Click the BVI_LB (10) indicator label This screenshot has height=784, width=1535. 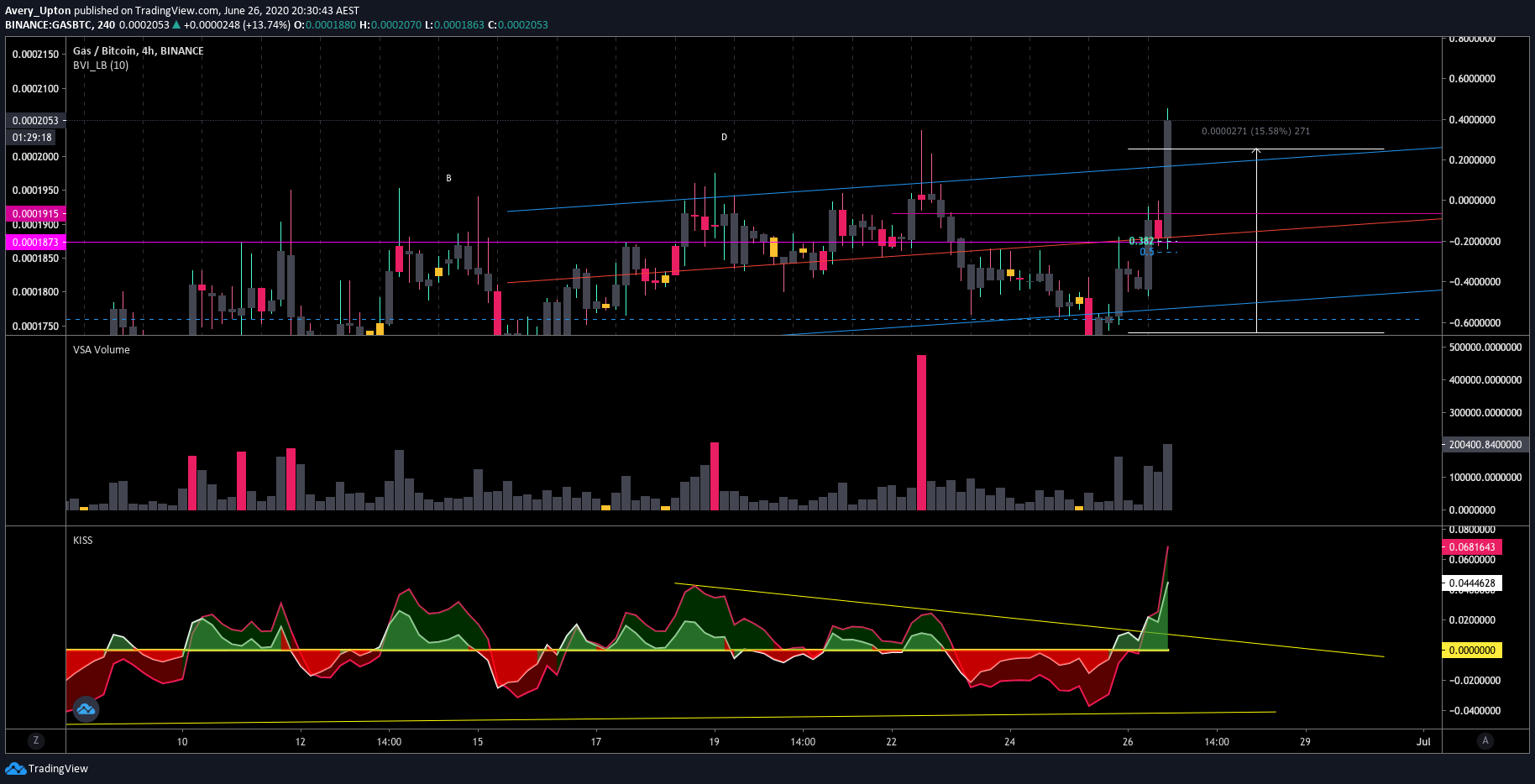point(101,65)
